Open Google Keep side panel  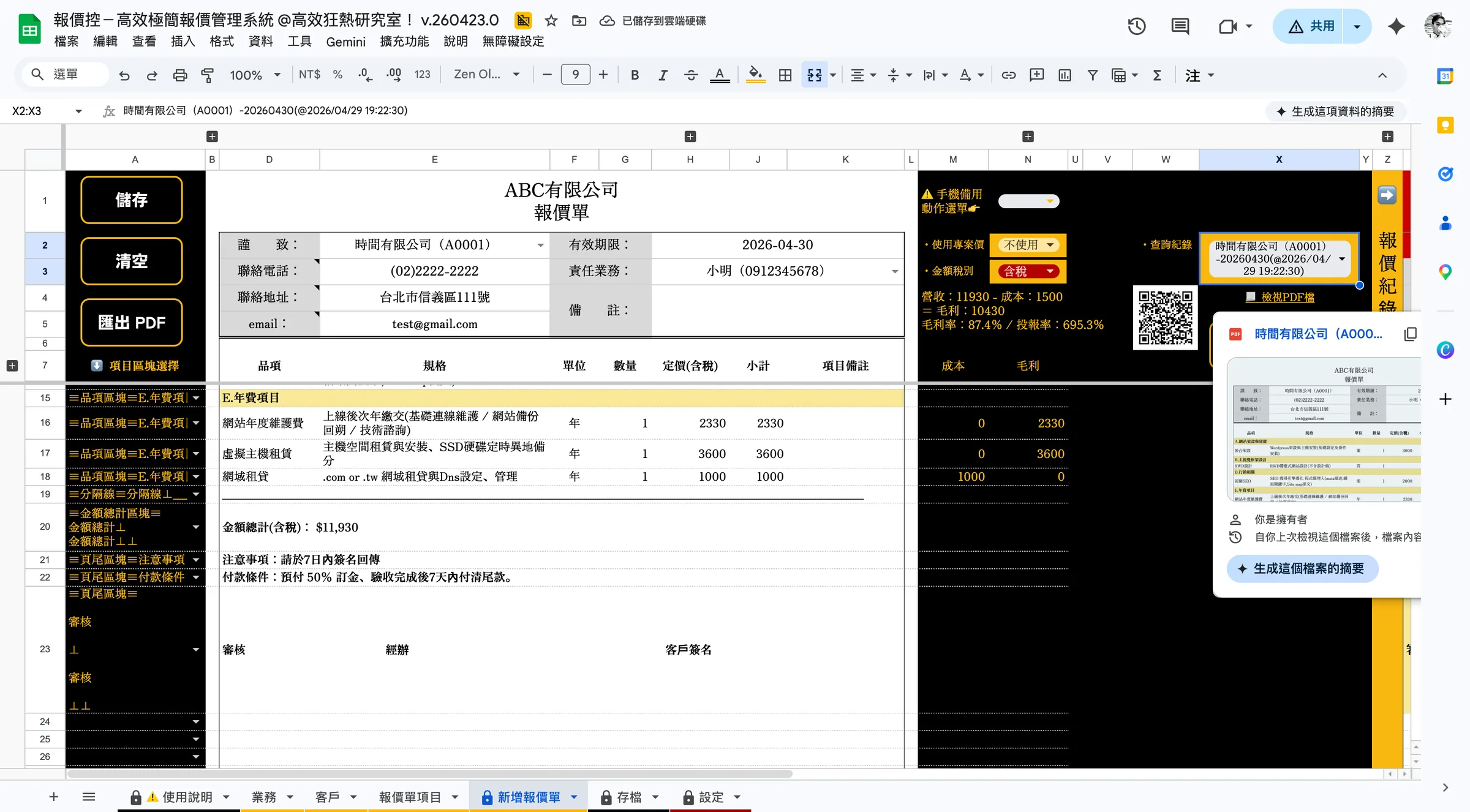tap(1445, 126)
